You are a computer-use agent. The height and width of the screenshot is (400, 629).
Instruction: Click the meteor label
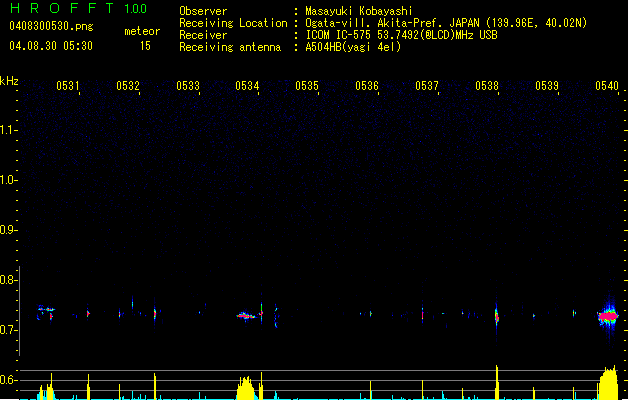(142, 31)
